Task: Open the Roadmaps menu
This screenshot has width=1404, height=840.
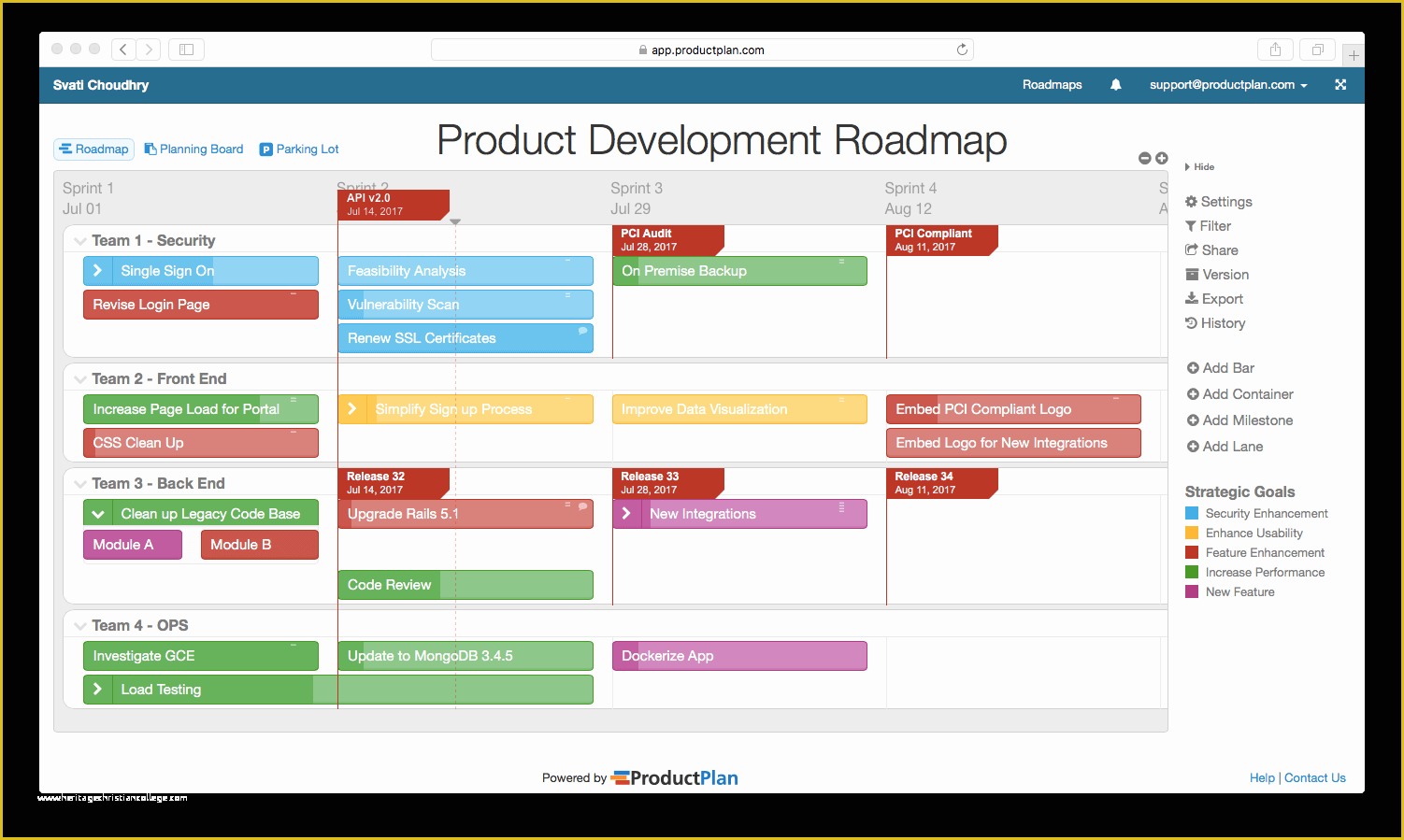Action: (x=1052, y=85)
